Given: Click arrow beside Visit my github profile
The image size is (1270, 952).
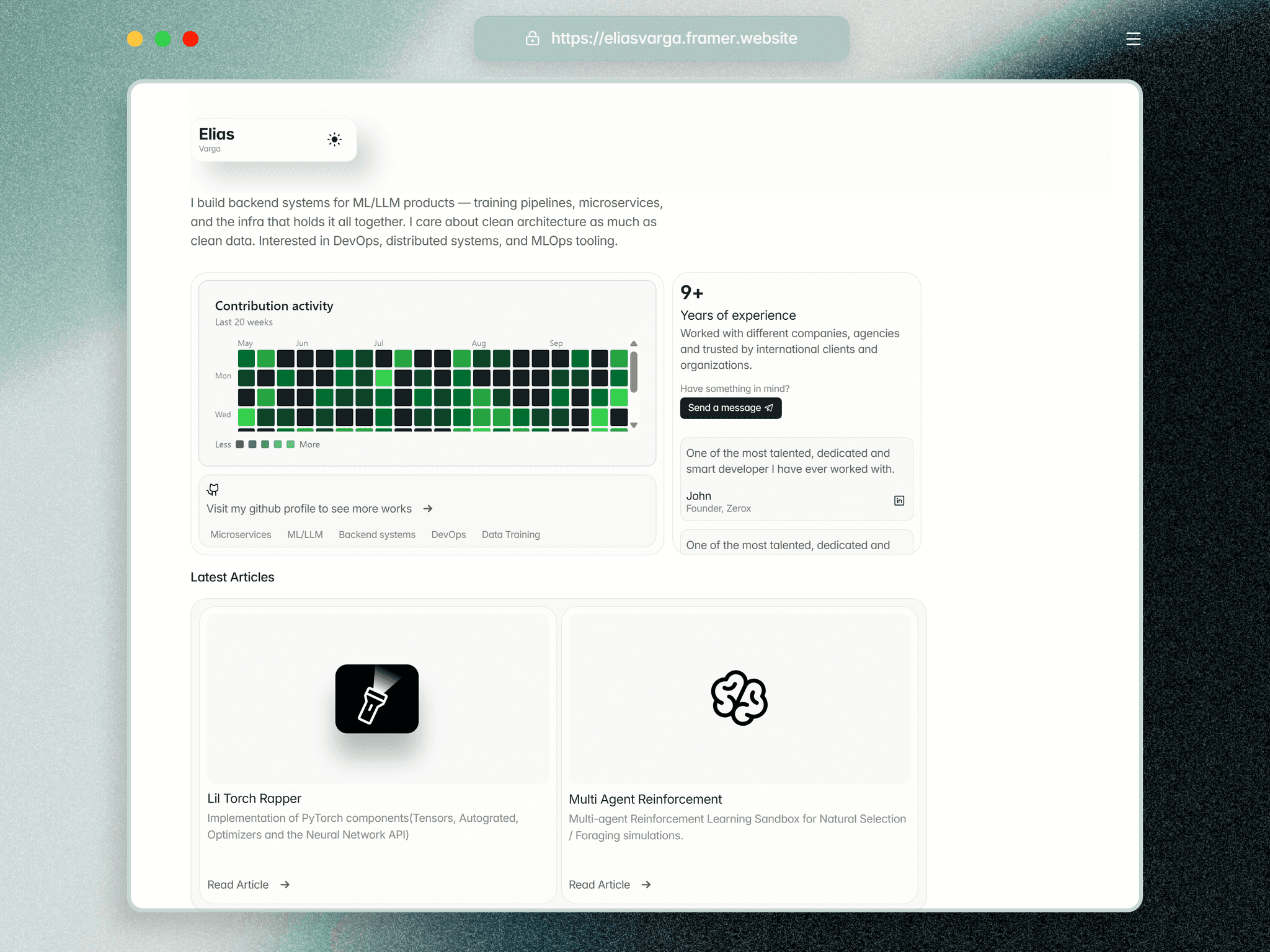Looking at the screenshot, I should [428, 509].
